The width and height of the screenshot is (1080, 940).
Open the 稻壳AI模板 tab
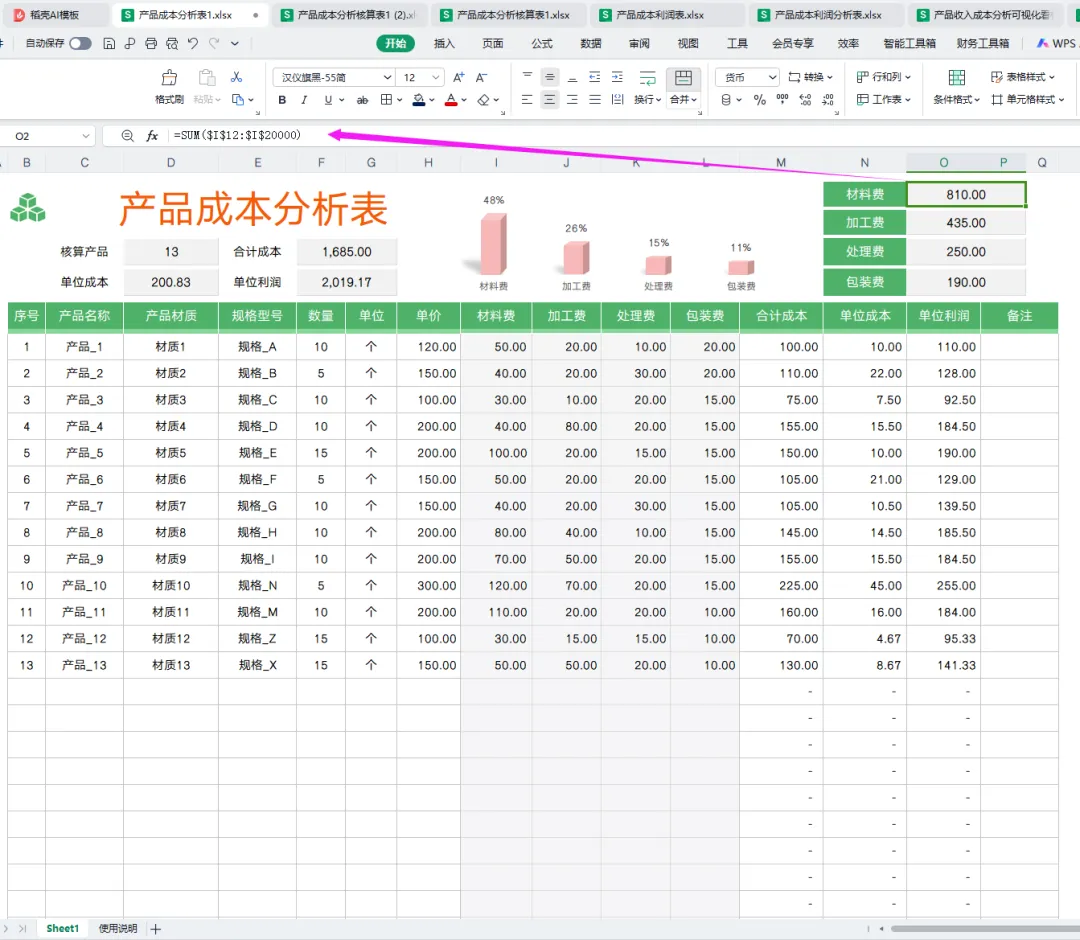tap(54, 14)
